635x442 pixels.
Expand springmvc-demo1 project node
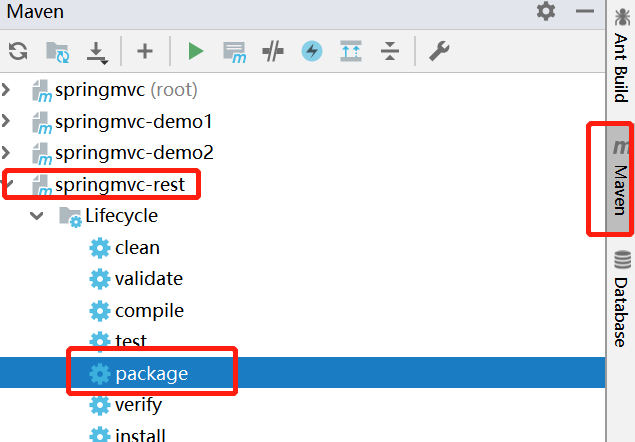pyautogui.click(x=6, y=121)
